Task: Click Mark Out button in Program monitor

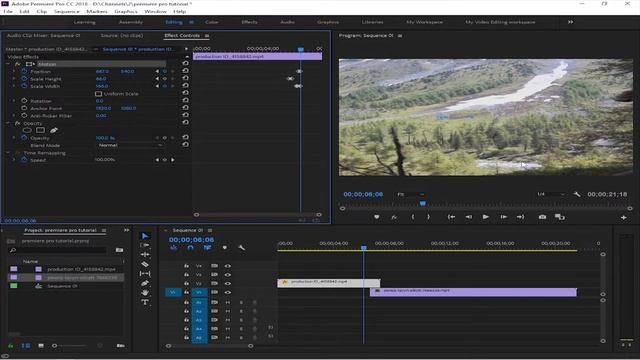Action: [428, 217]
